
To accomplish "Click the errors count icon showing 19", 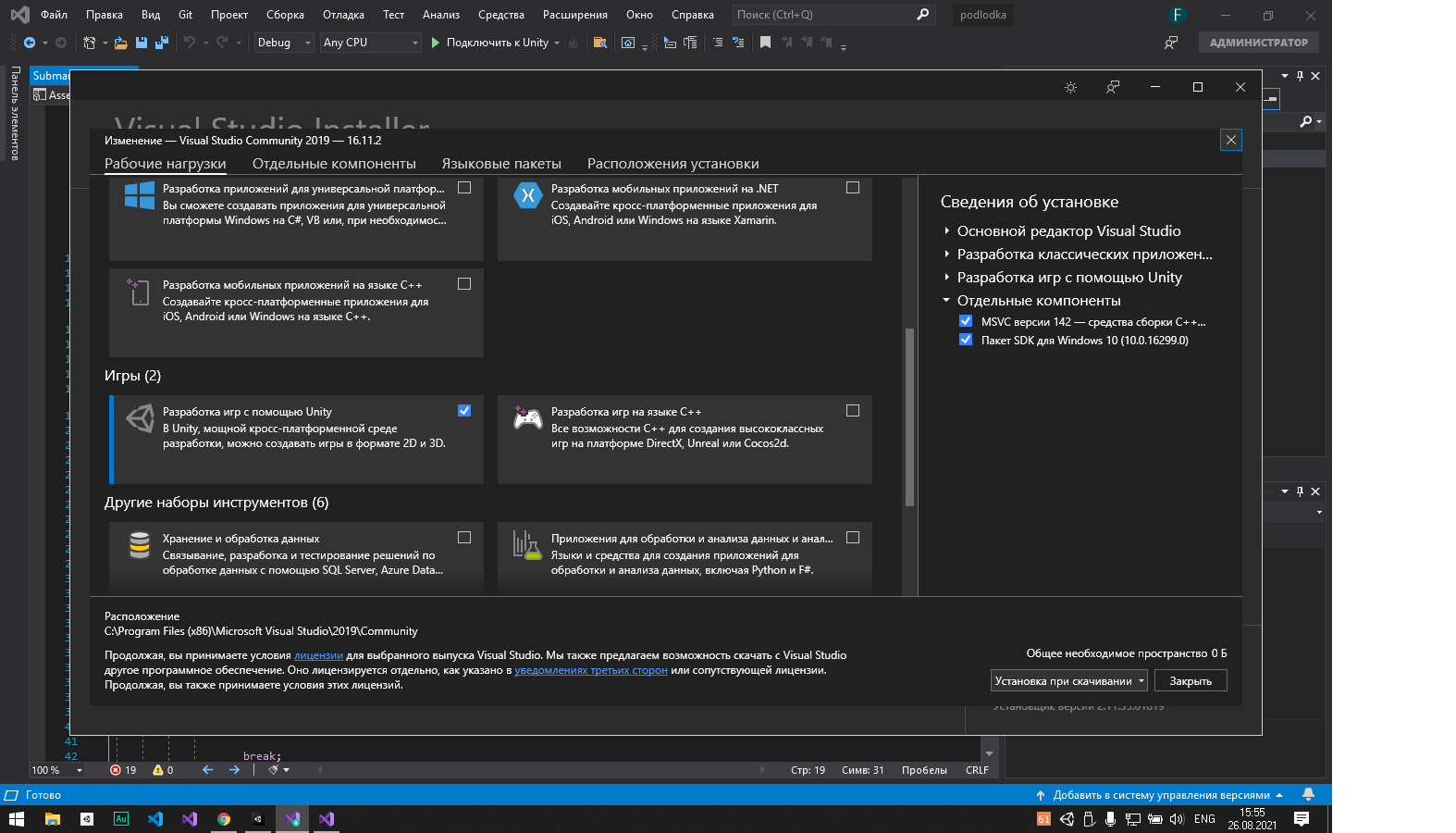I will [123, 770].
